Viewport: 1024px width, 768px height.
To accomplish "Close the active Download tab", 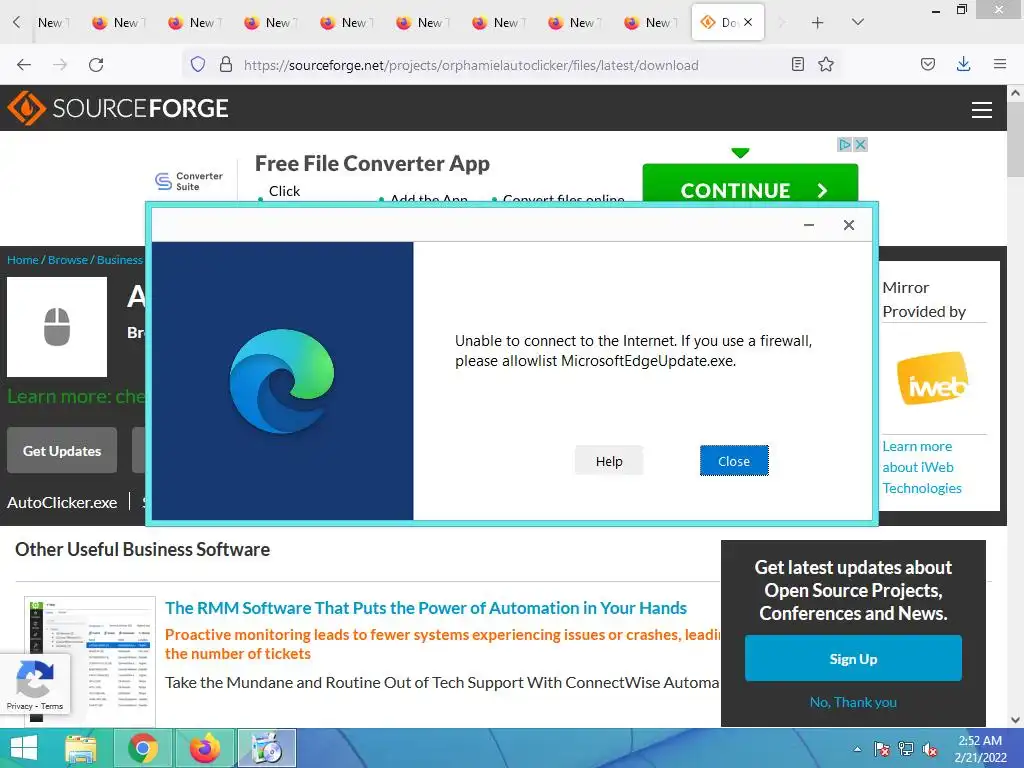I will [748, 22].
